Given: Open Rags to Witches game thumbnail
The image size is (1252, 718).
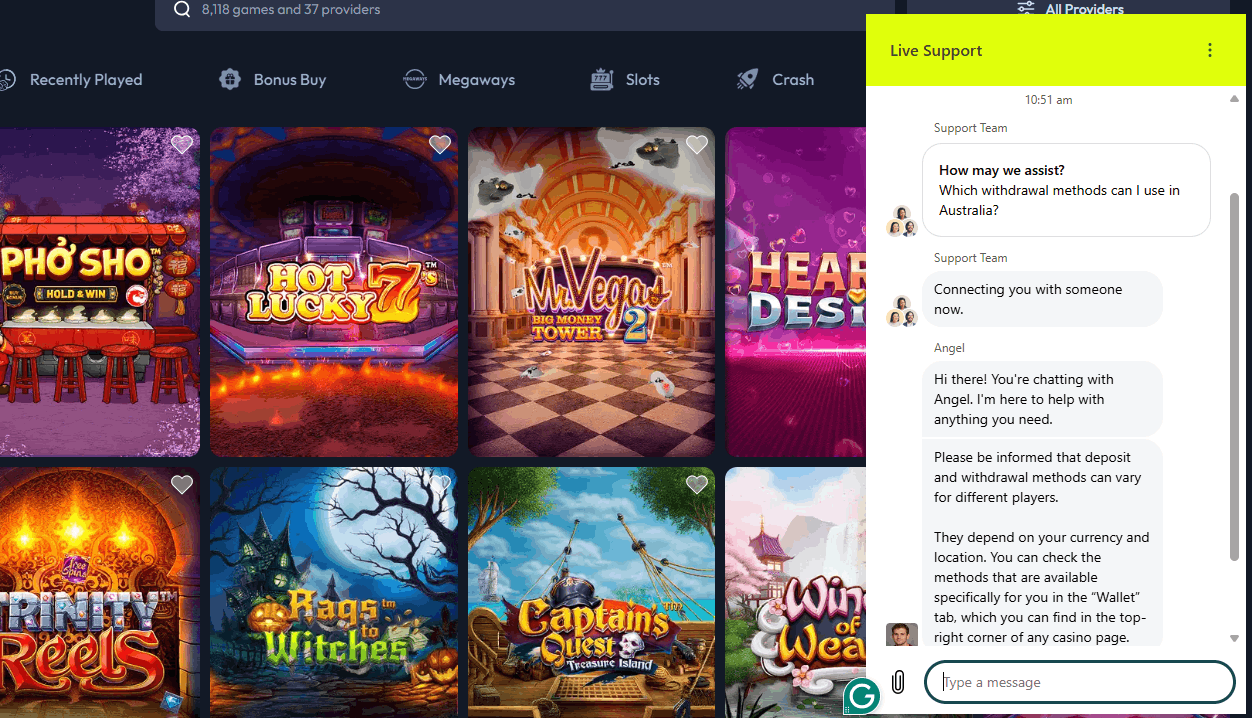Looking at the screenshot, I should [x=334, y=592].
